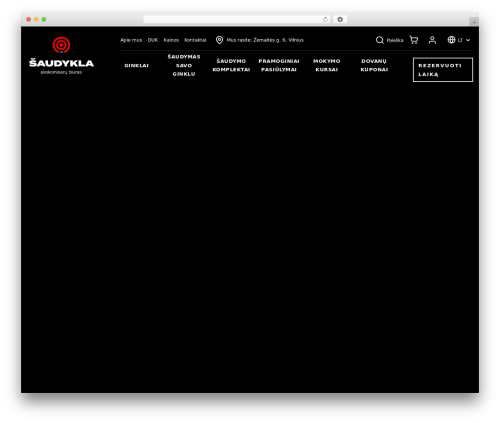
Task: Open the search magnifier icon
Action: 379,40
